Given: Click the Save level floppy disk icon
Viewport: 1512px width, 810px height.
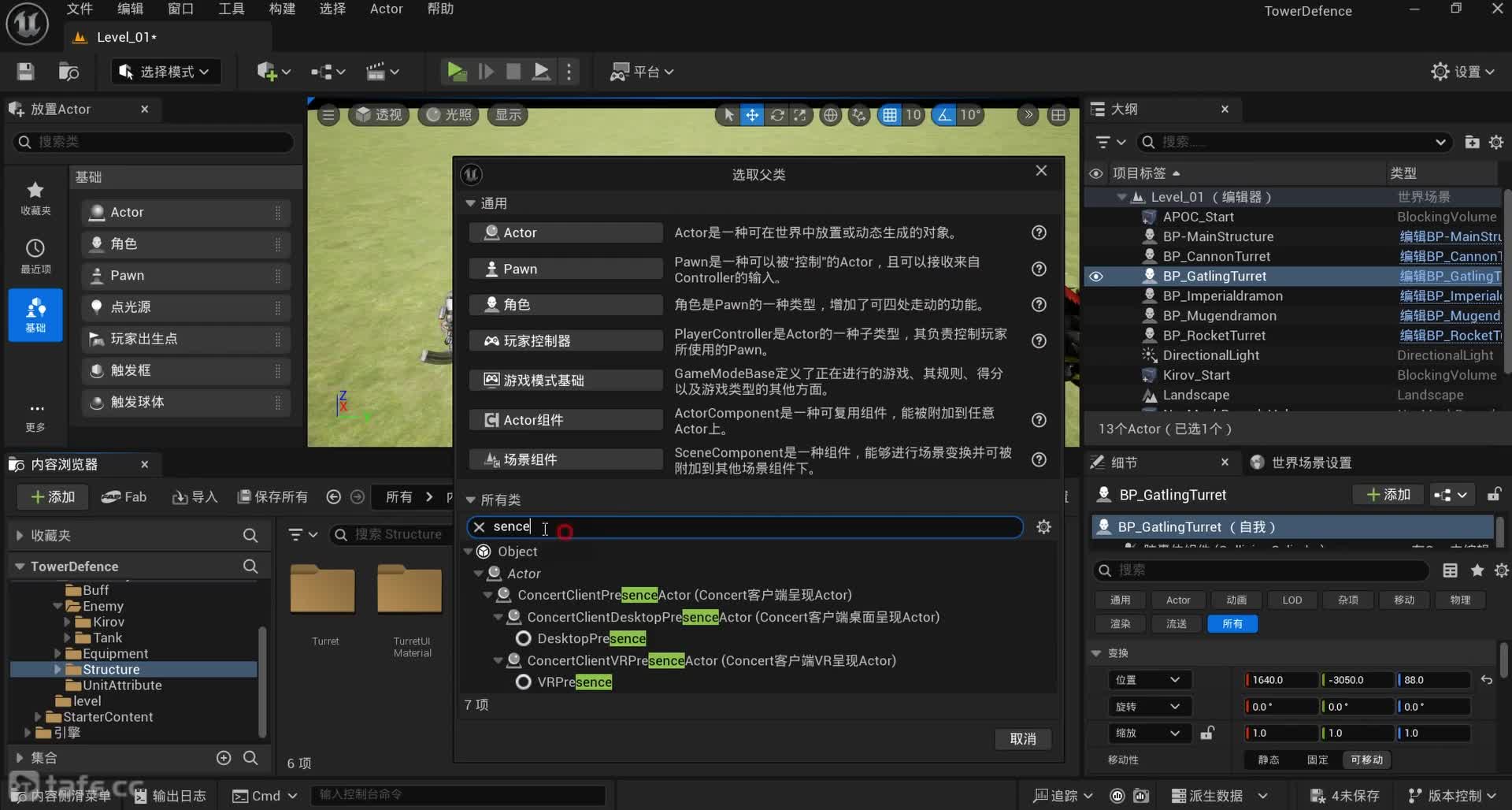Looking at the screenshot, I should (26, 72).
